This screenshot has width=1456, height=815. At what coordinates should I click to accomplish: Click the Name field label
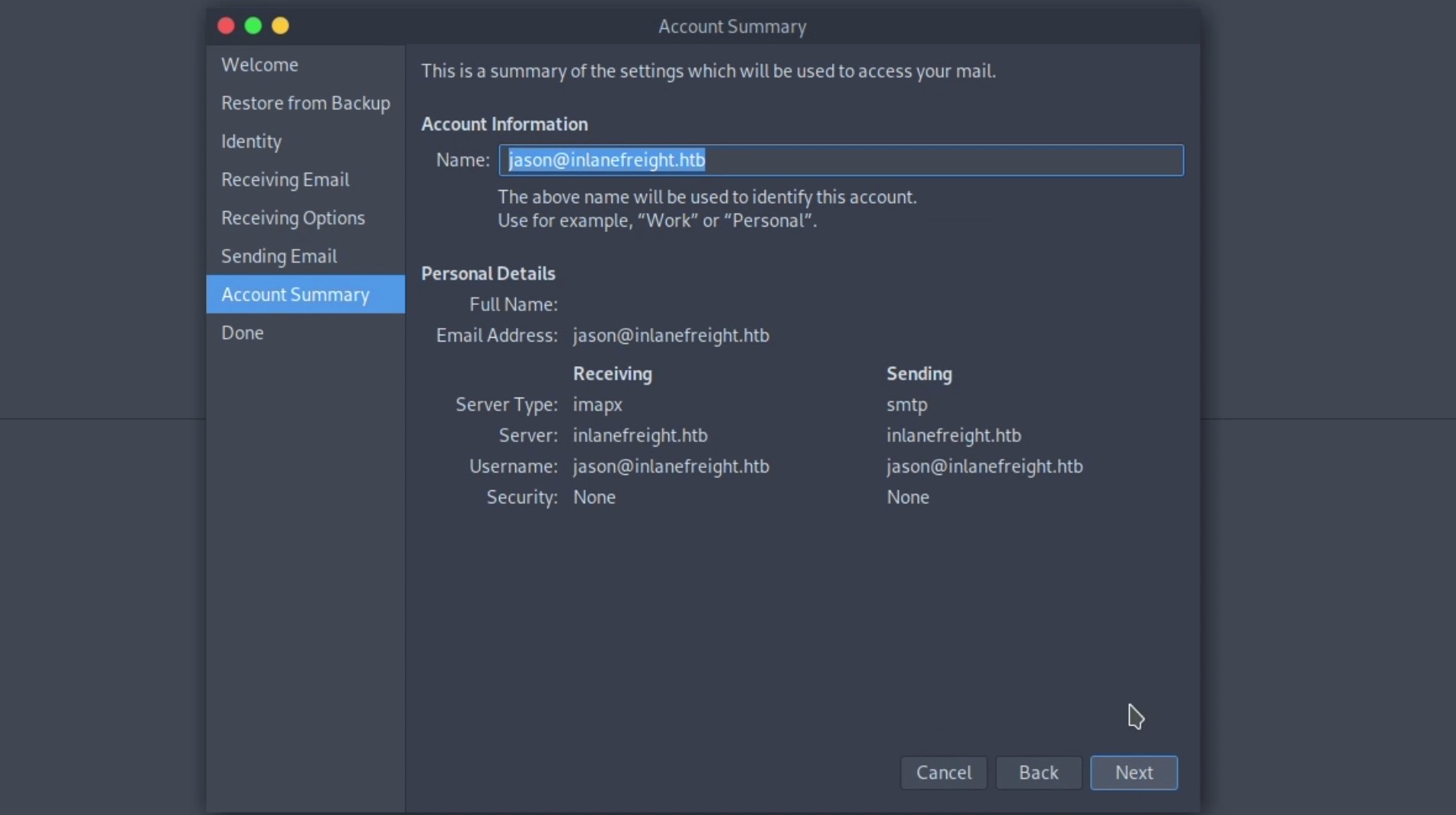[x=462, y=159]
